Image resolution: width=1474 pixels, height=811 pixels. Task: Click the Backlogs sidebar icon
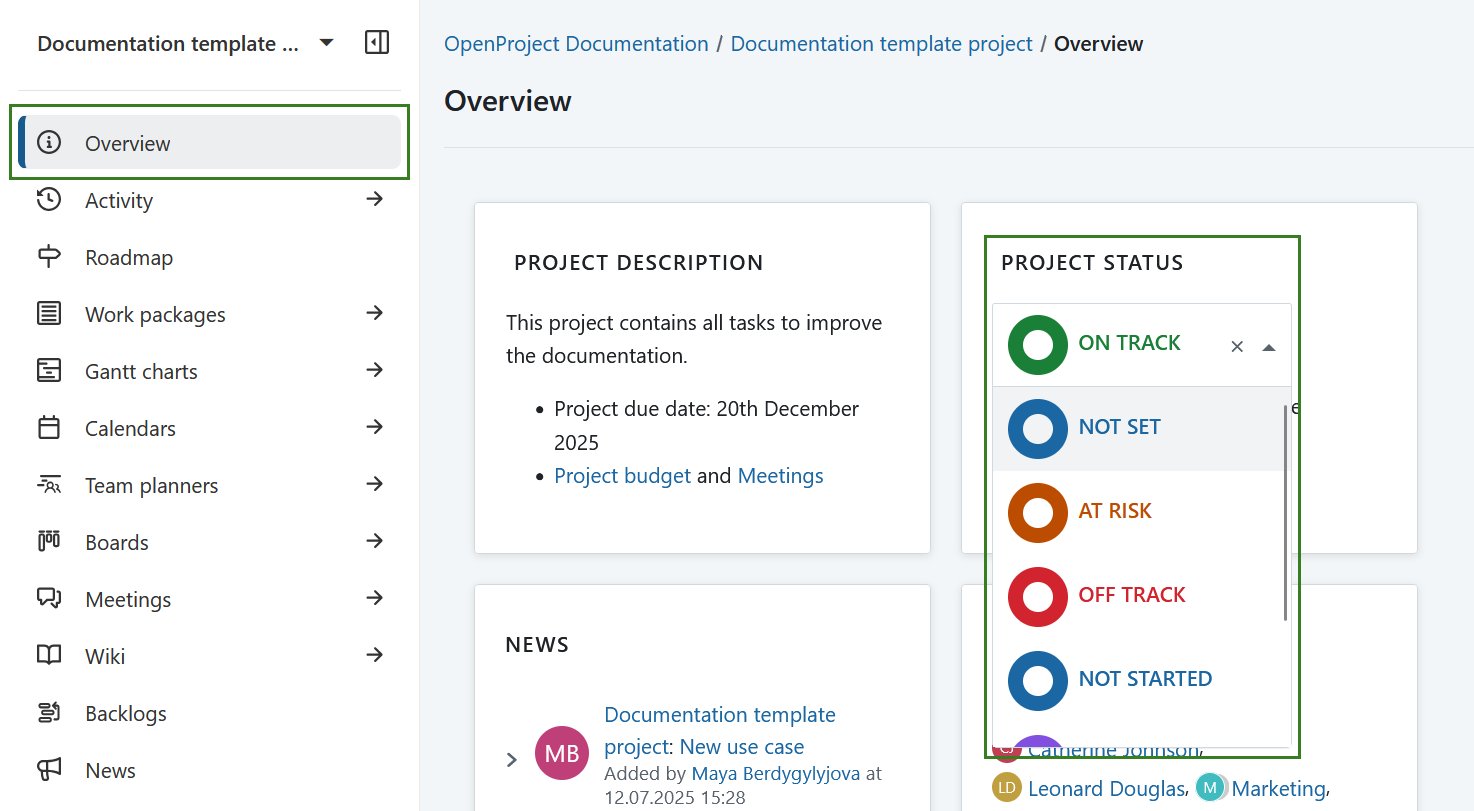click(x=48, y=712)
